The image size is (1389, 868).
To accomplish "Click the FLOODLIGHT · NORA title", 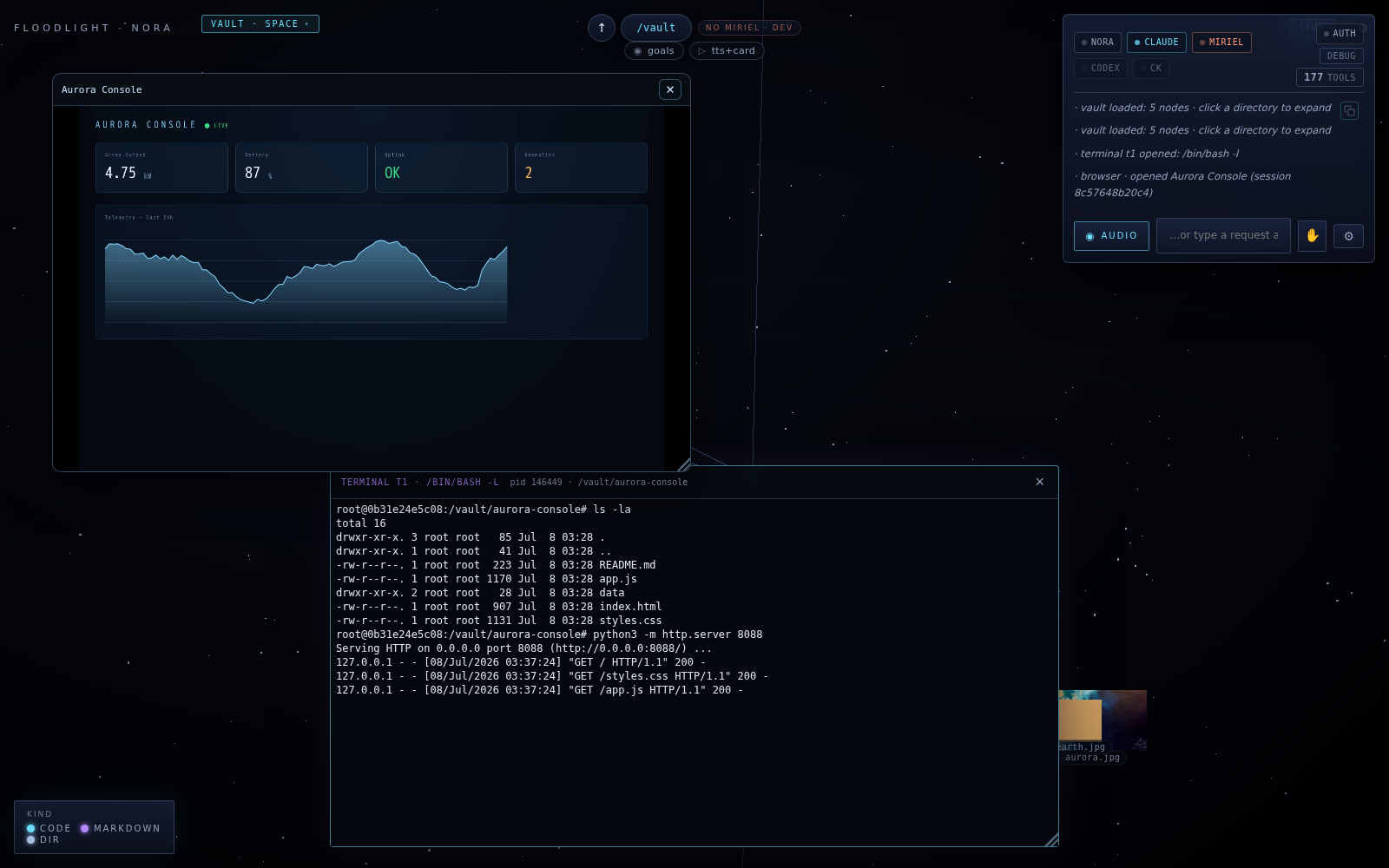I will click(93, 28).
